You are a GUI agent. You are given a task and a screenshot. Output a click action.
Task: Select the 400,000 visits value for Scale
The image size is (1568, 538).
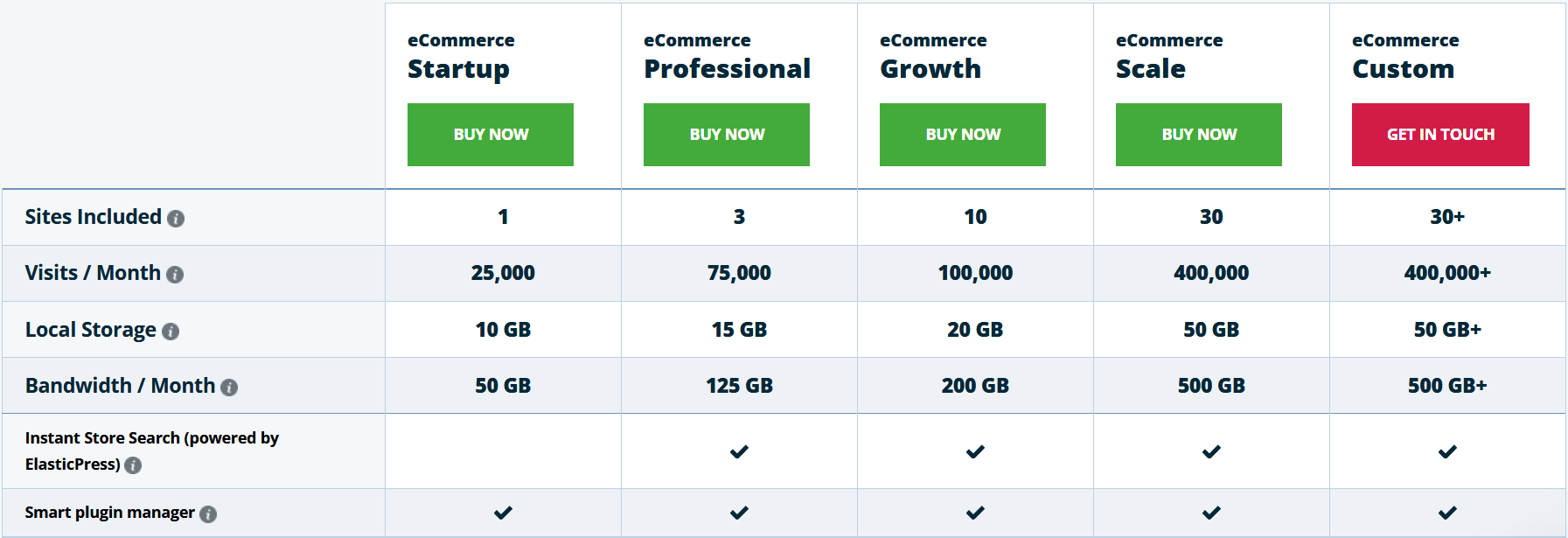coord(1211,273)
